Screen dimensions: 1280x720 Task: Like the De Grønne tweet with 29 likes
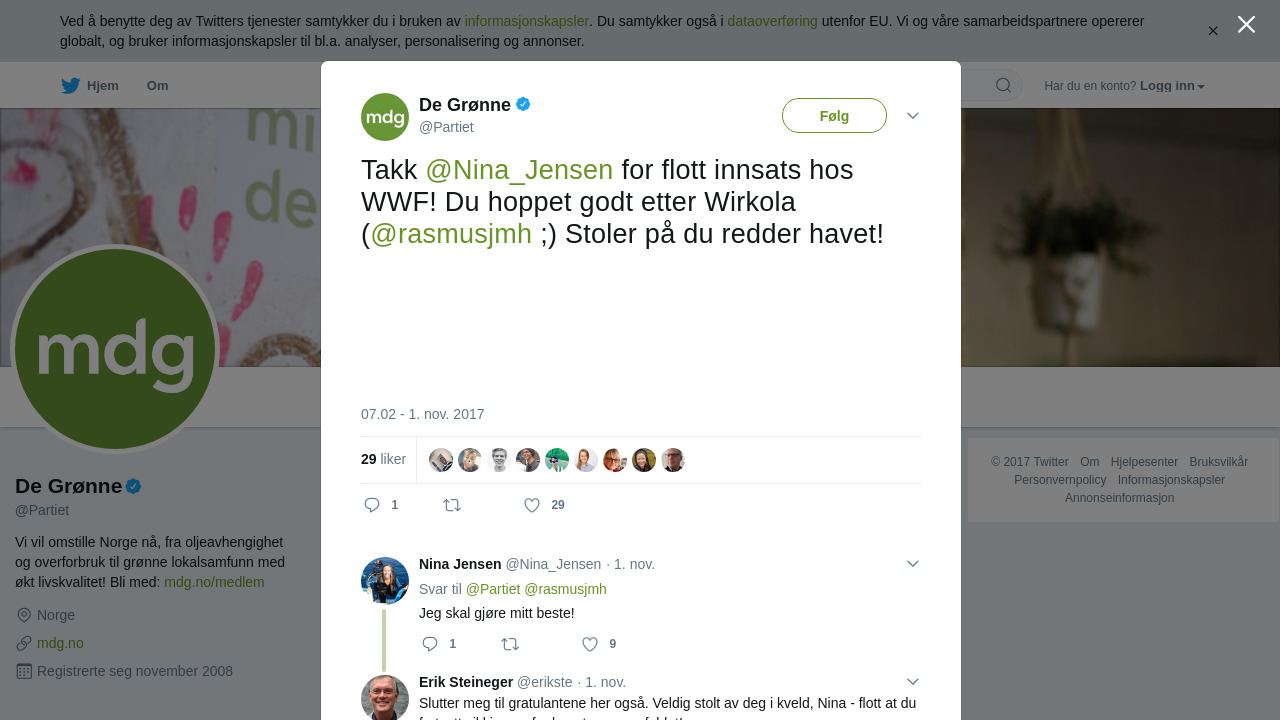[x=532, y=505]
